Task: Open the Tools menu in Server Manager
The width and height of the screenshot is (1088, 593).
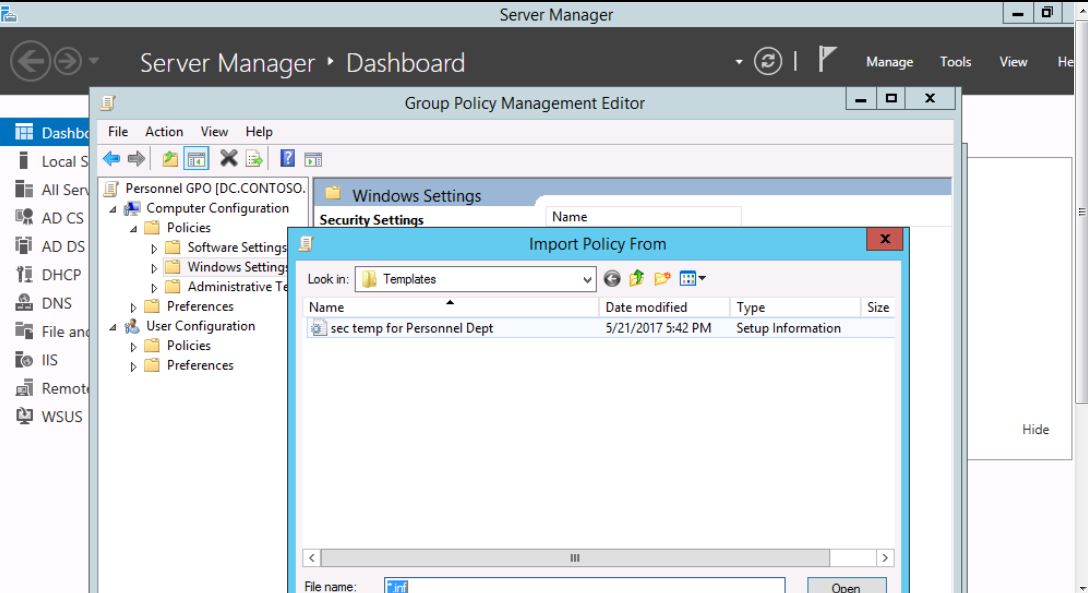Action: 955,62
